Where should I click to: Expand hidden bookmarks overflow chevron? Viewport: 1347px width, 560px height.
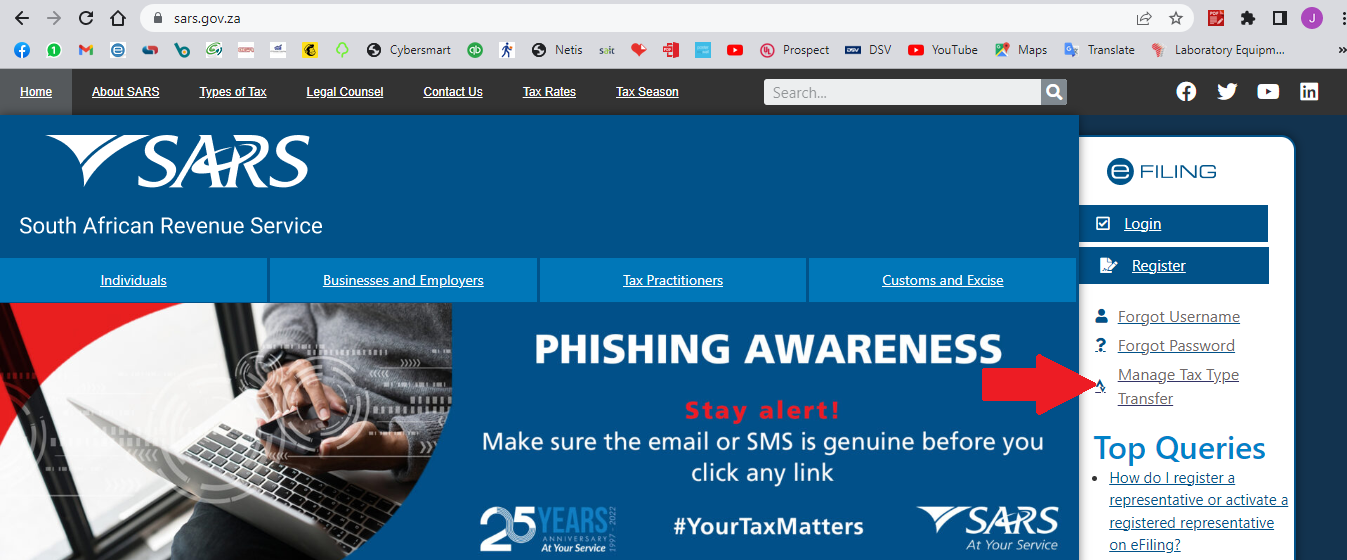pyautogui.click(x=1340, y=49)
